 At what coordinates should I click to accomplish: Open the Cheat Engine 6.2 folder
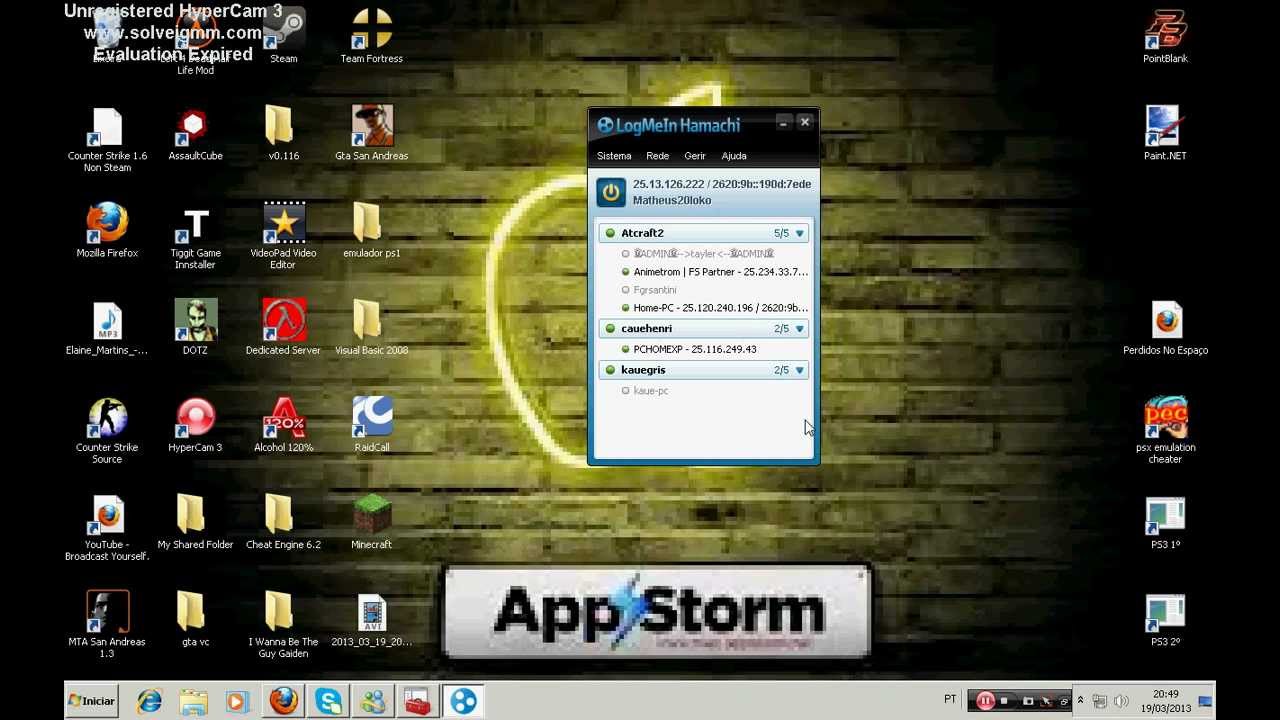pos(283,523)
